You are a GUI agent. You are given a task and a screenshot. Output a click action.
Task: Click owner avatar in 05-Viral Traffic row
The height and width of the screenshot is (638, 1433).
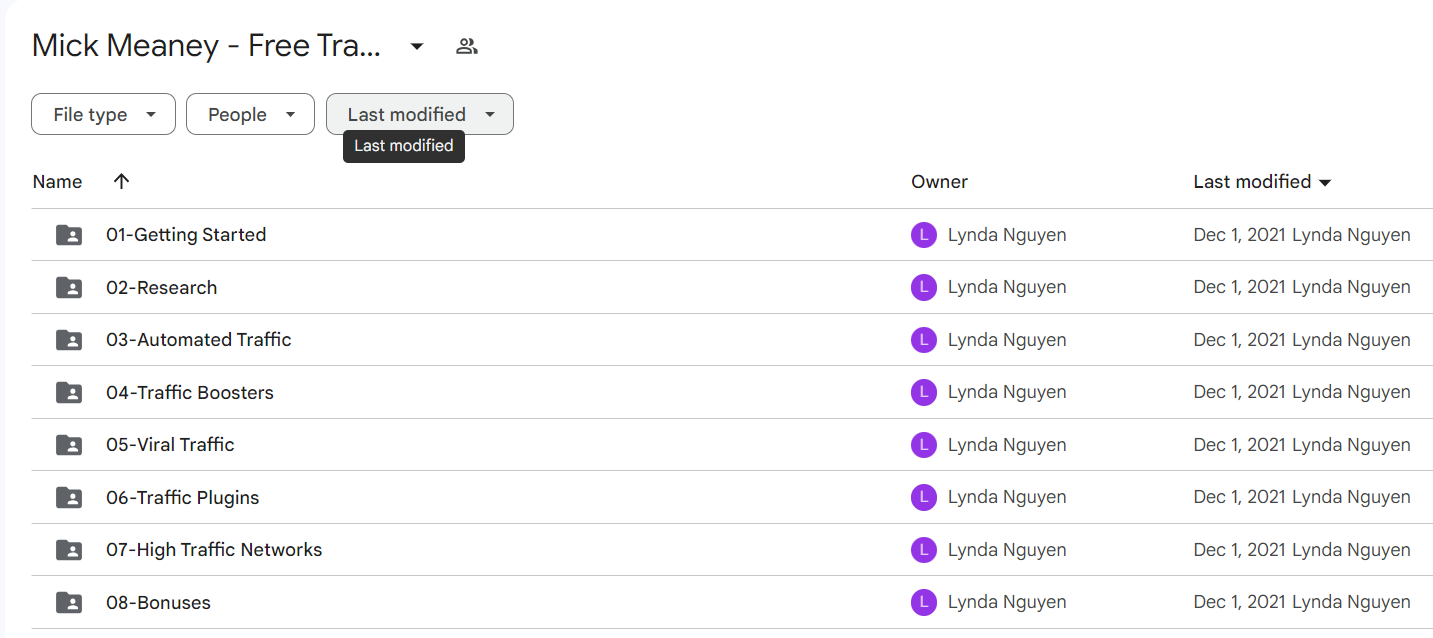923,445
